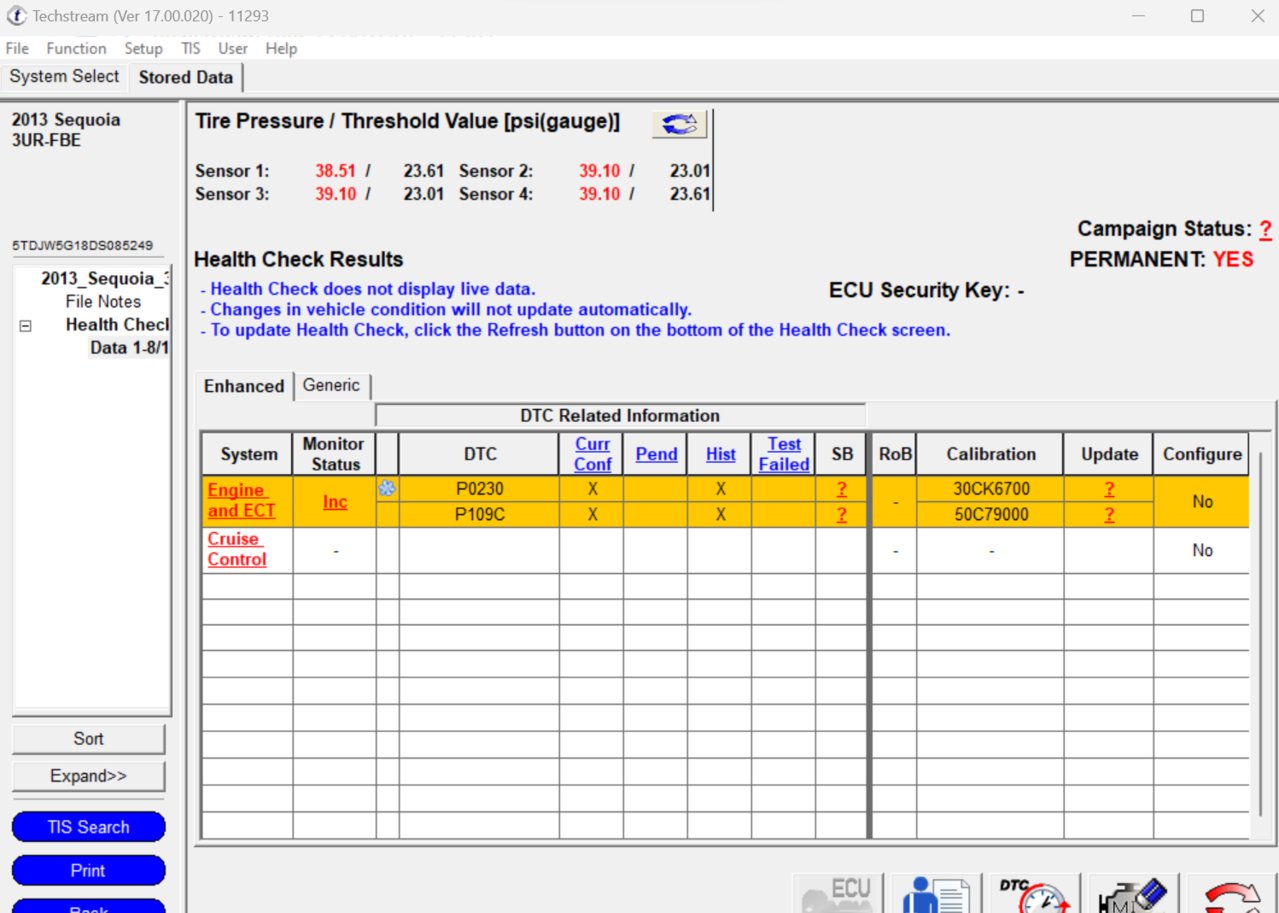Click the Test Failed column header link
Image resolution: width=1279 pixels, height=913 pixels.
pyautogui.click(x=784, y=454)
